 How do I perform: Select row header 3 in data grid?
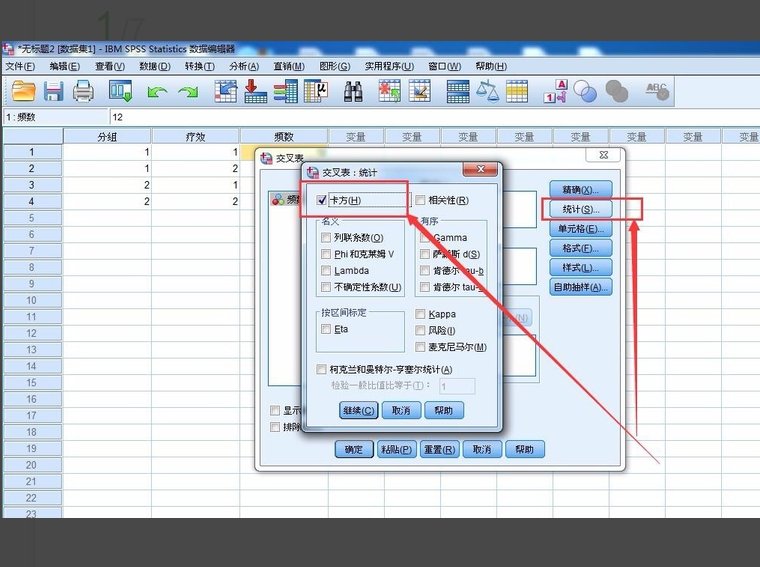32,185
